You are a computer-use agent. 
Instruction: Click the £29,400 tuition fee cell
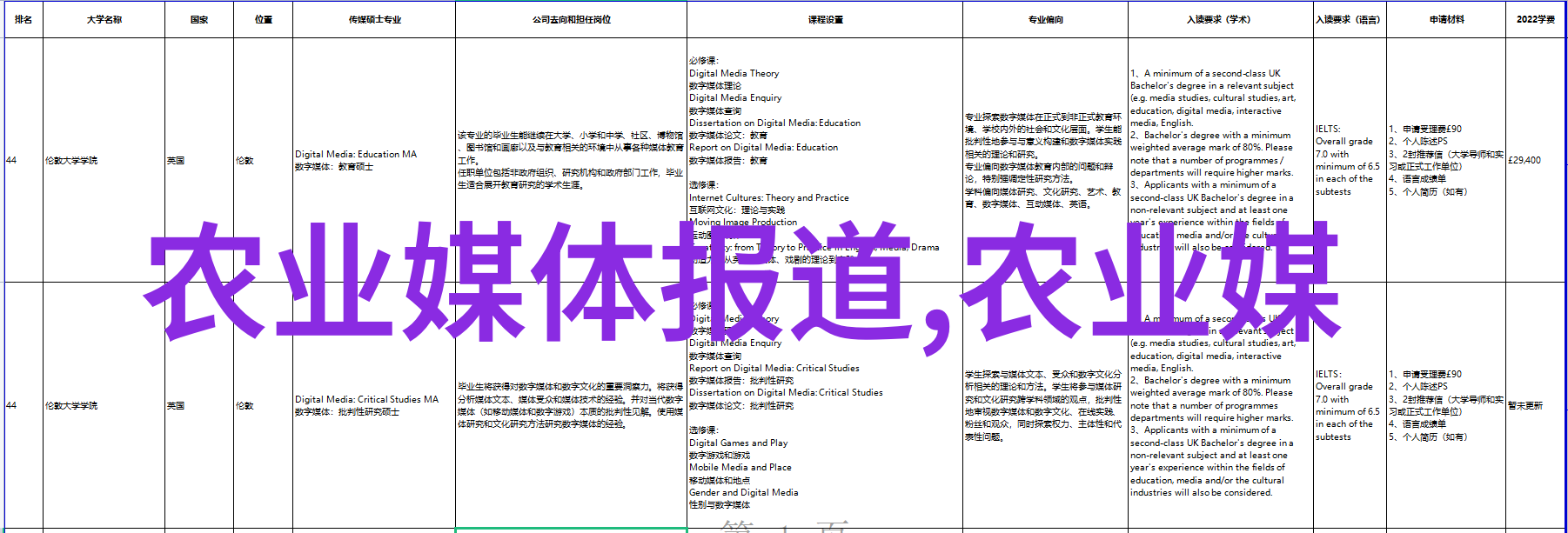tap(1524, 160)
